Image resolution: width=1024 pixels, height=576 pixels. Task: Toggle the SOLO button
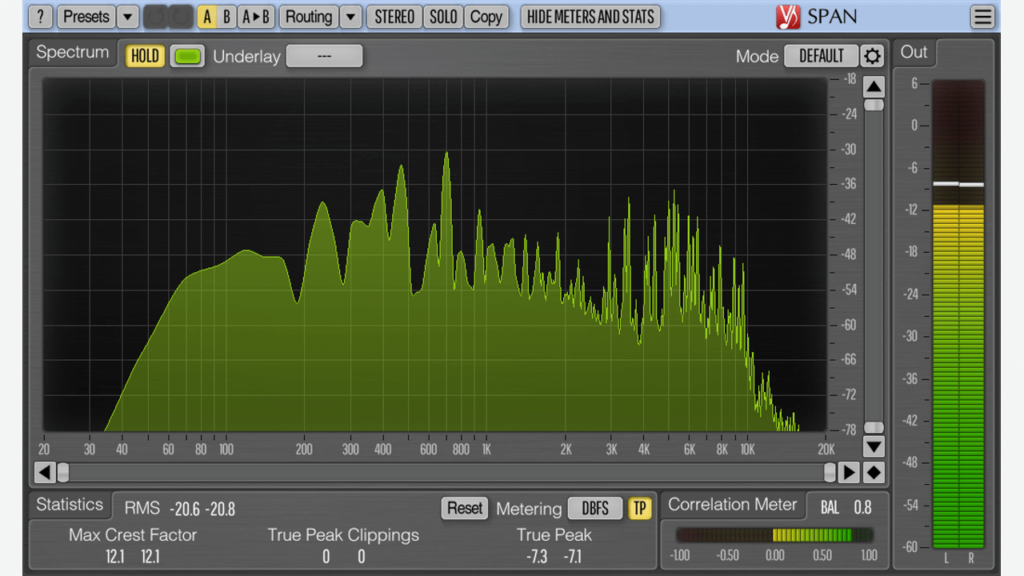[443, 17]
